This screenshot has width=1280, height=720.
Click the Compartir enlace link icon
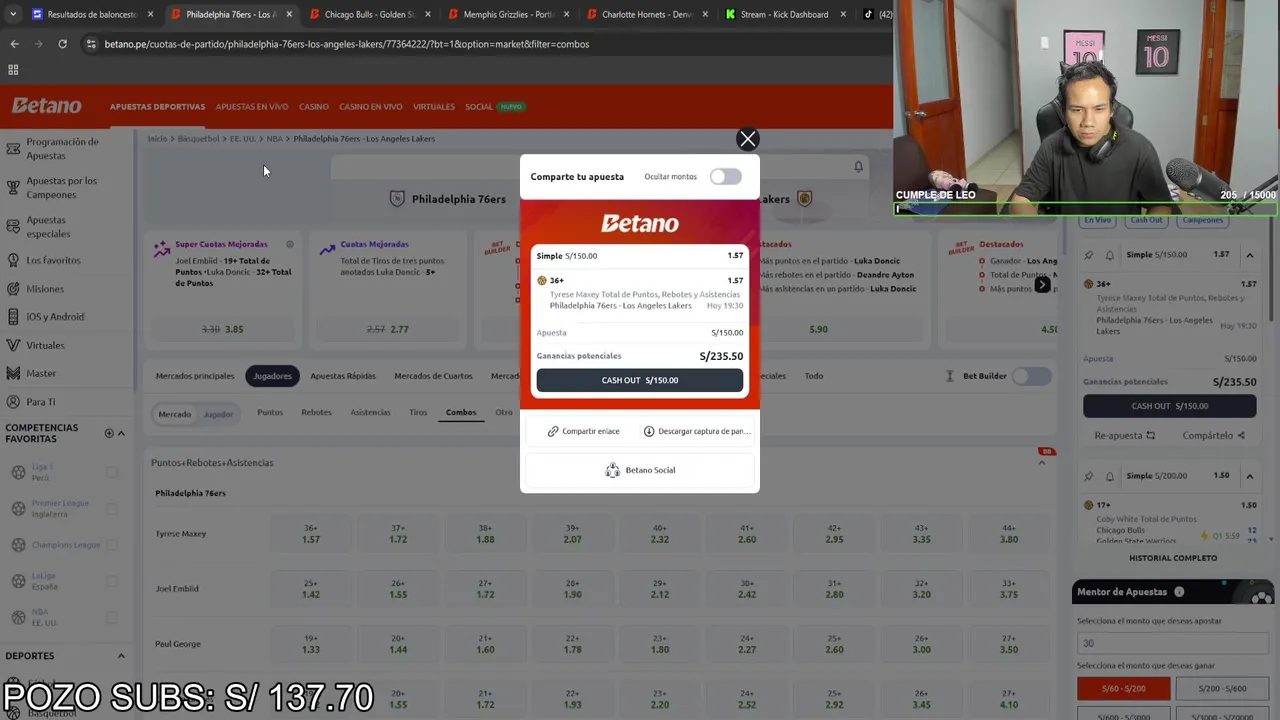click(553, 431)
